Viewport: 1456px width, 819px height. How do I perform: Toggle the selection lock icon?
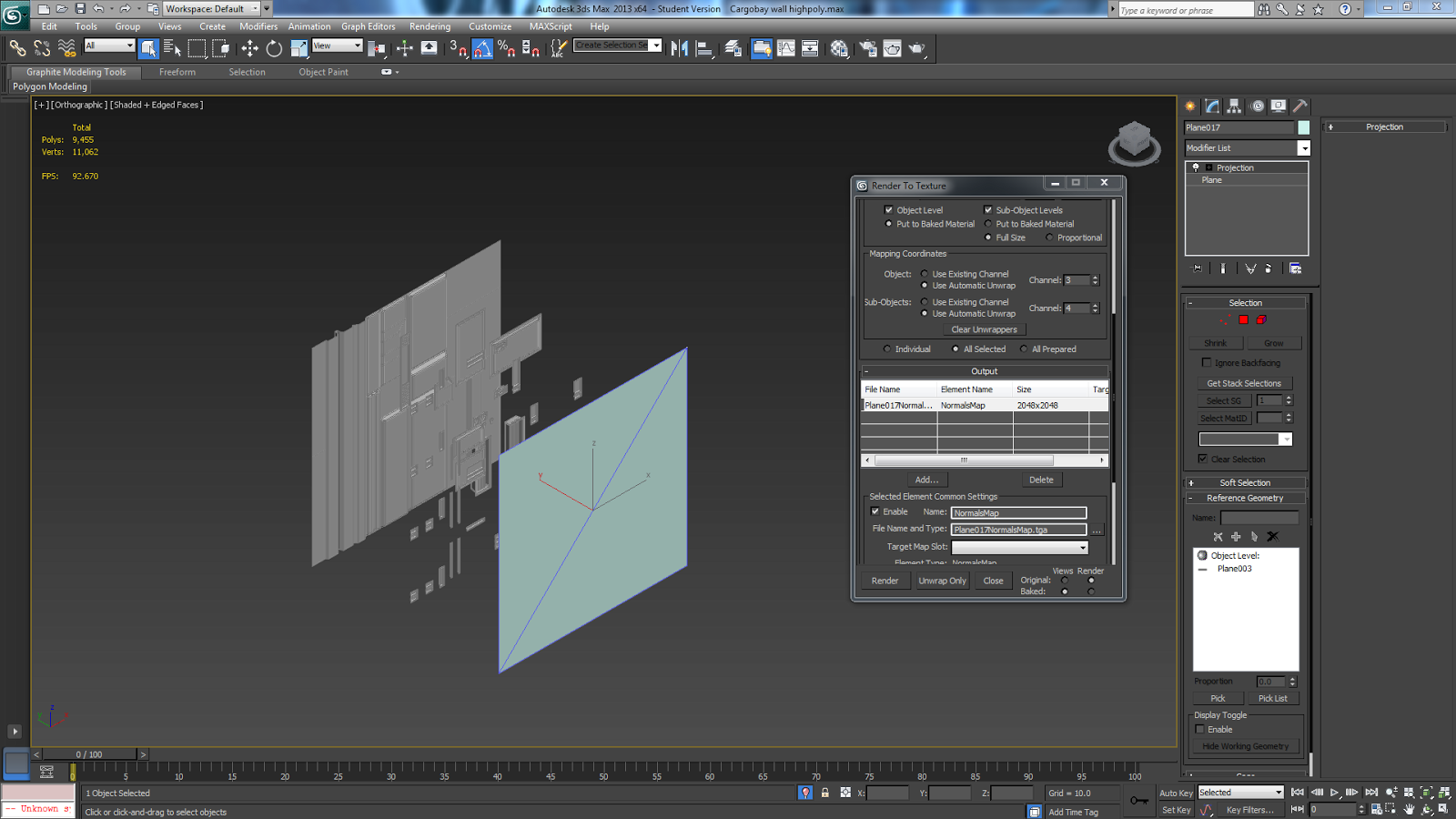[x=825, y=793]
